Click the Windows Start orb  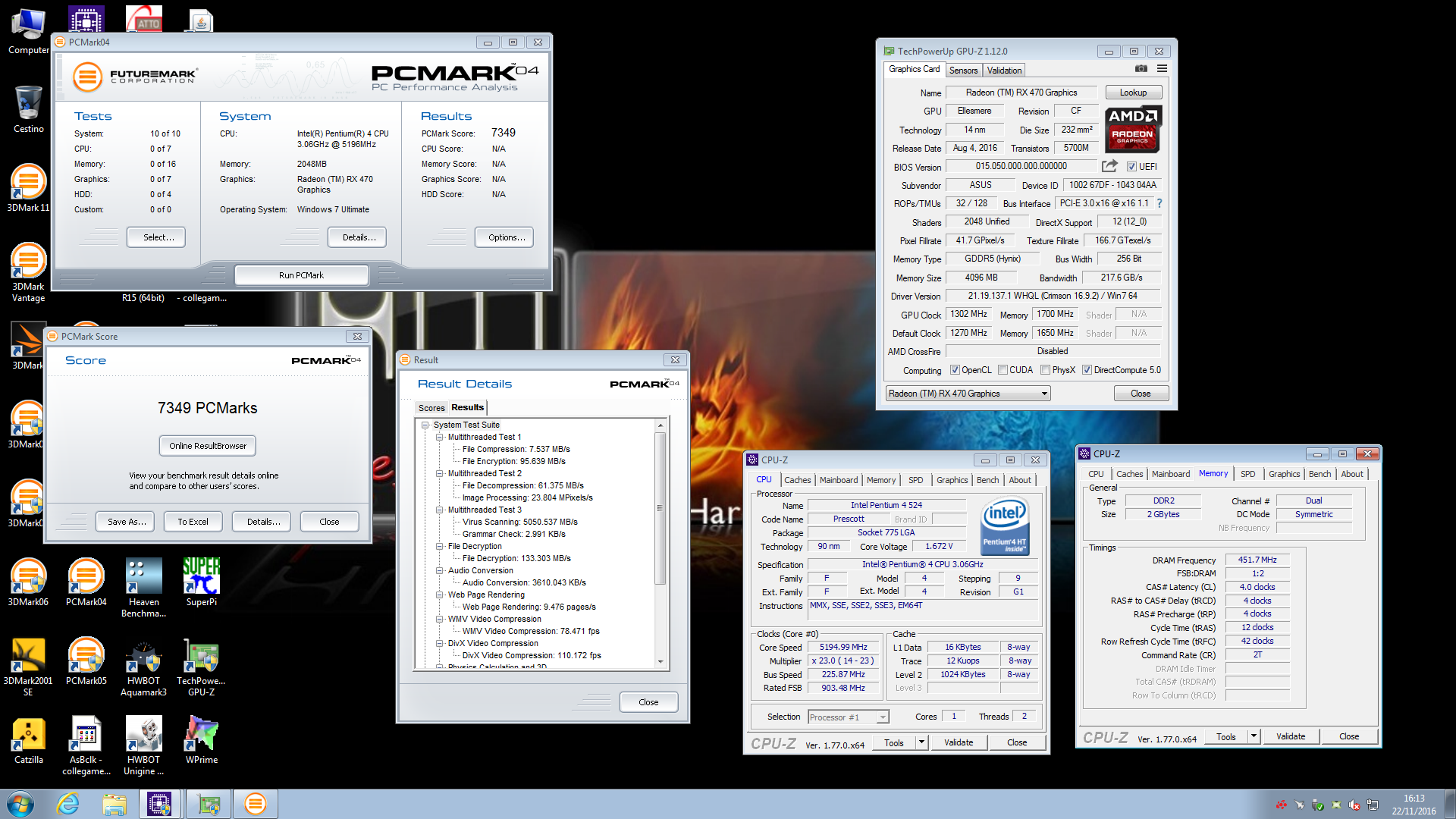[20, 804]
